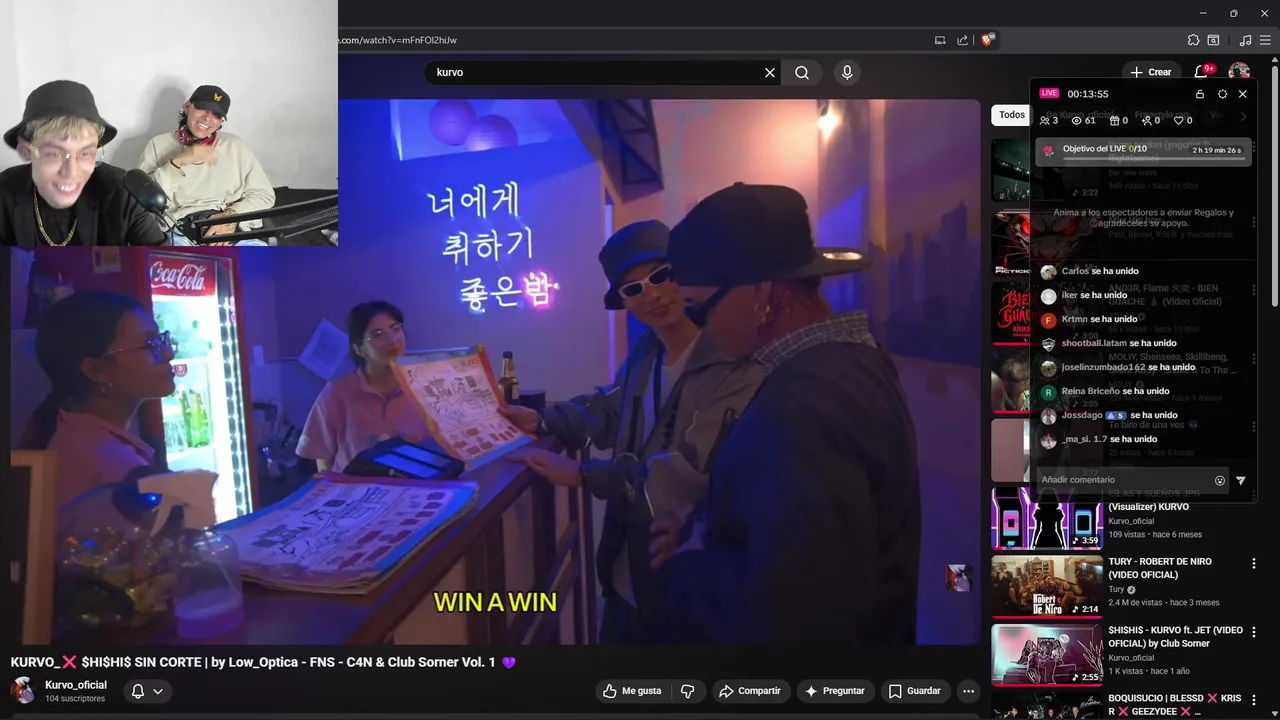
Task: Like the video with Me gusta
Action: (632, 691)
